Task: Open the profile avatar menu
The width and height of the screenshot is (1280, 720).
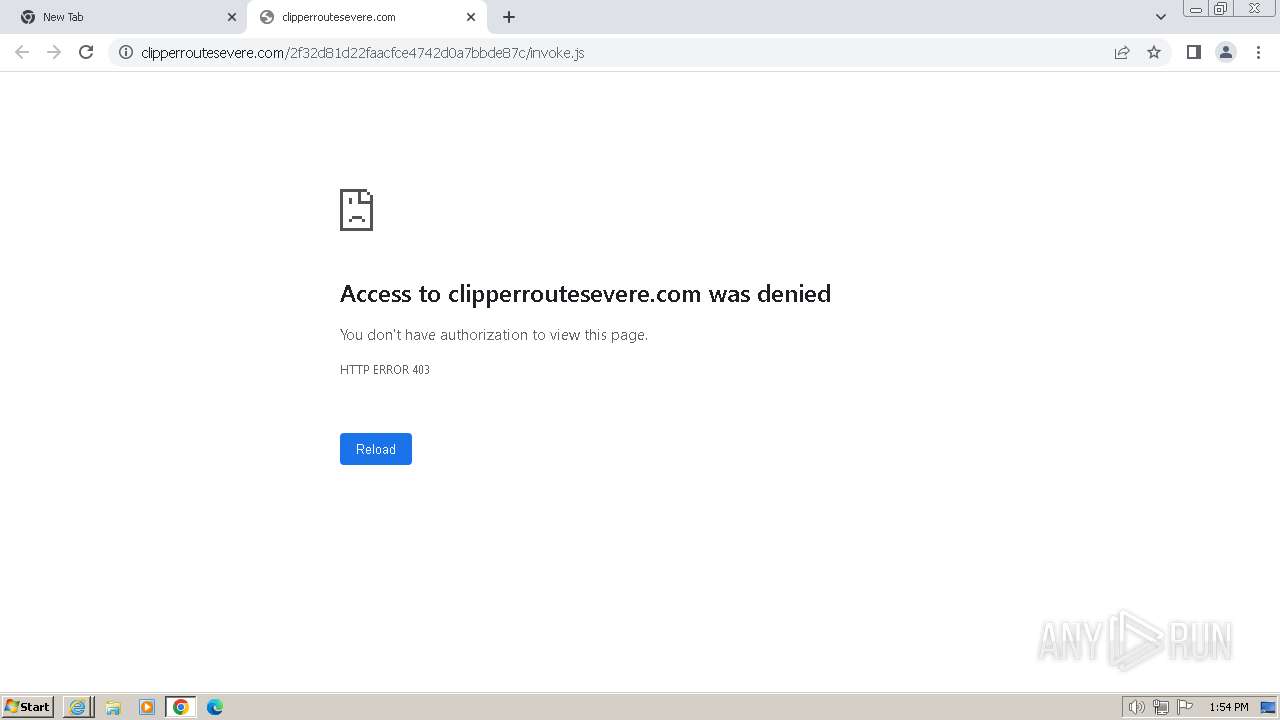Action: tap(1226, 52)
